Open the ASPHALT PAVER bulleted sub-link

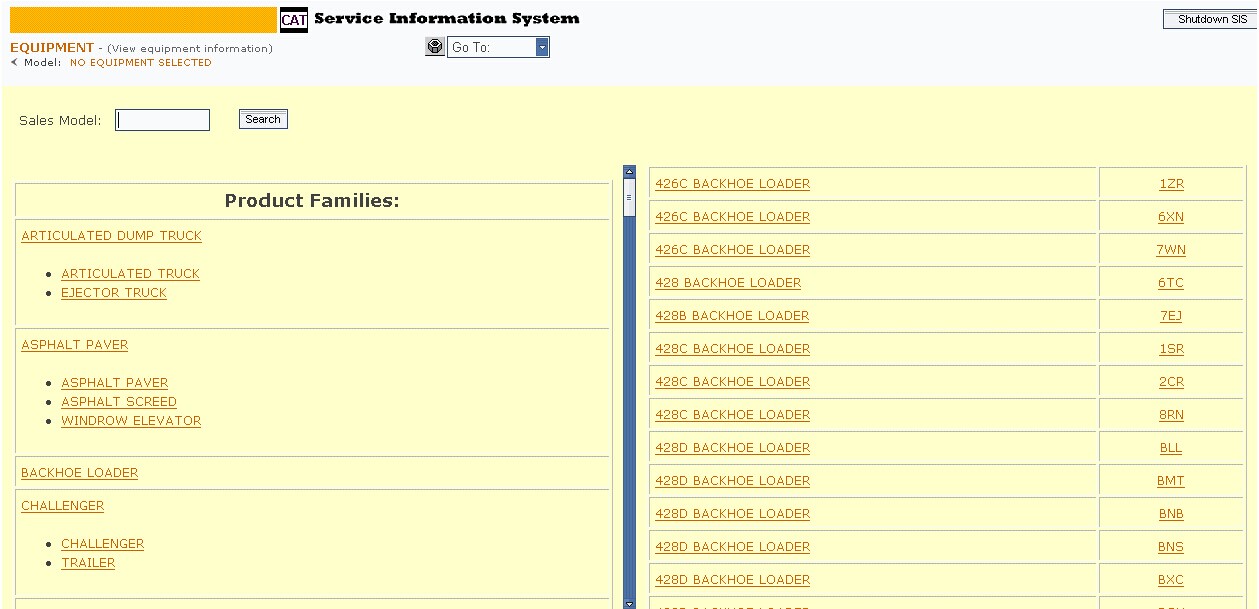point(115,383)
